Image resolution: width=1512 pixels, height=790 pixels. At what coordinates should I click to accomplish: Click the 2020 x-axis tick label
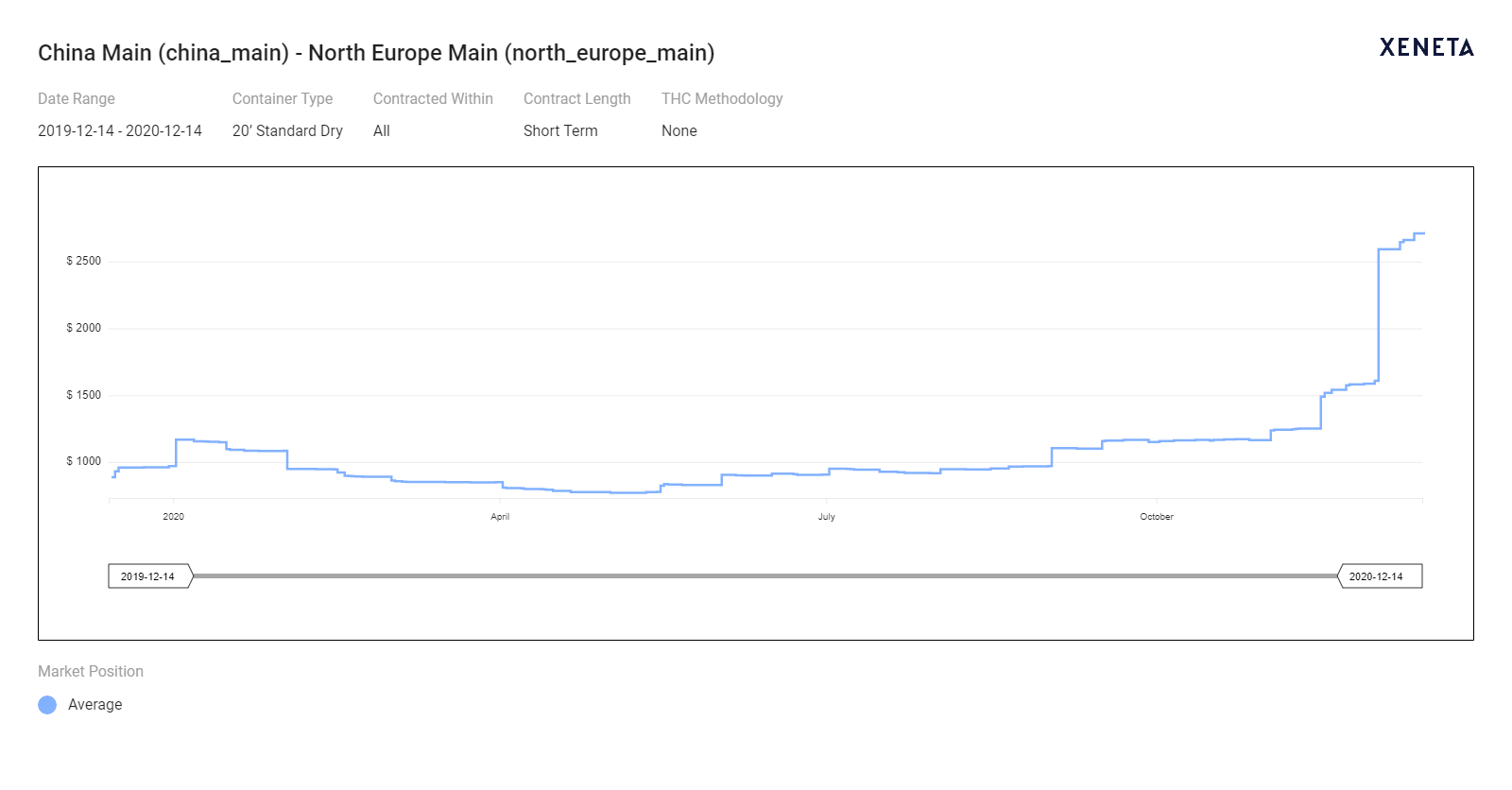(x=173, y=517)
